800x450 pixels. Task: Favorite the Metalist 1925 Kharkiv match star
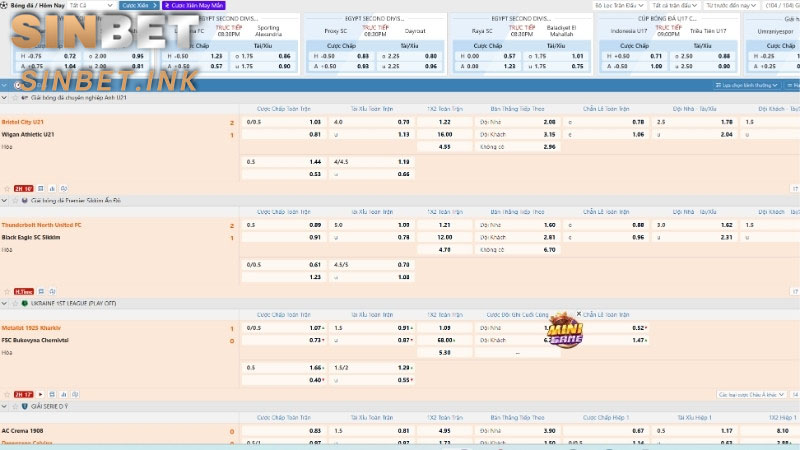pos(7,394)
